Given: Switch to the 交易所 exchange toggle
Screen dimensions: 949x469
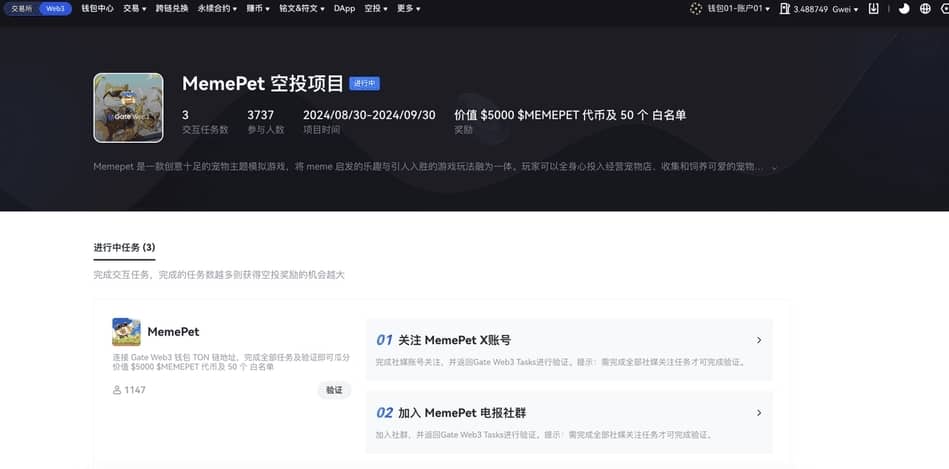Looking at the screenshot, I should click(22, 9).
